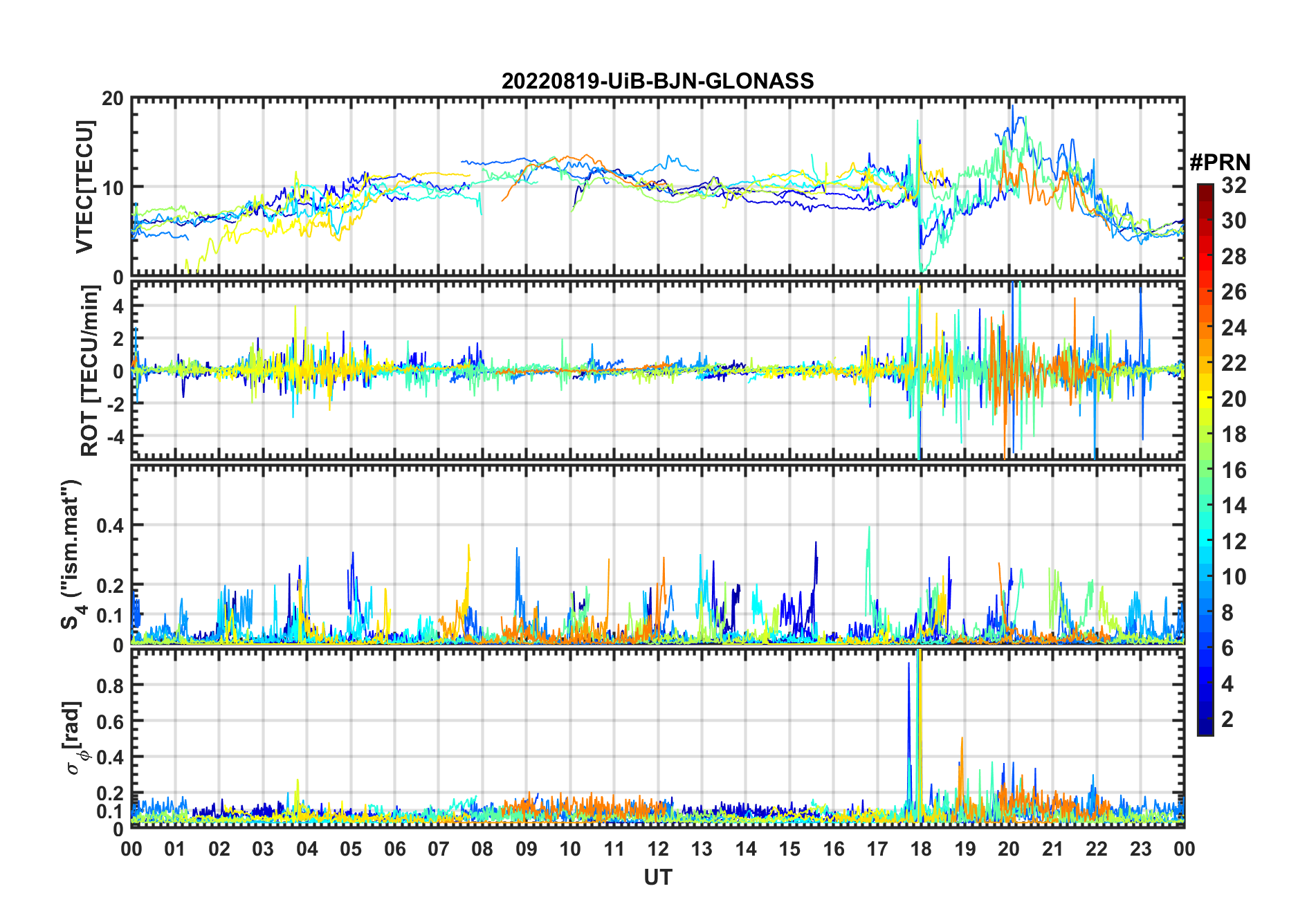Click ROT axis tick label 4
This screenshot has width=1316, height=920.
(x=118, y=306)
